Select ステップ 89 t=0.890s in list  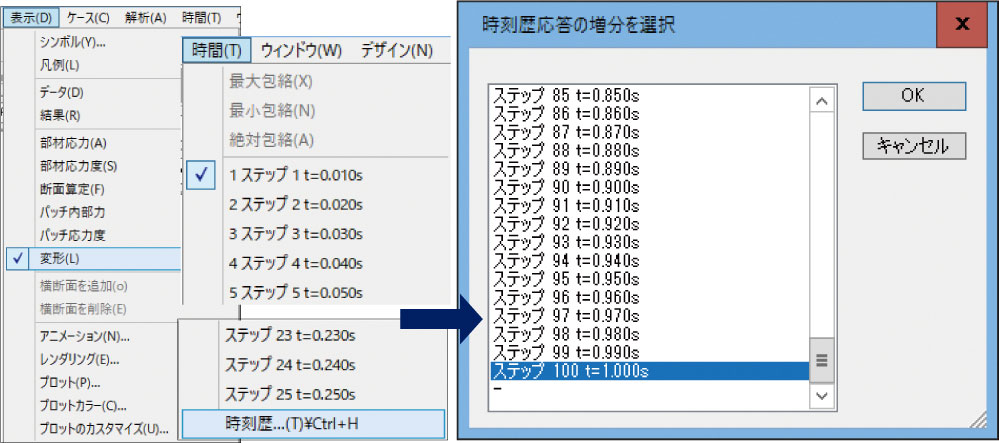(650, 169)
